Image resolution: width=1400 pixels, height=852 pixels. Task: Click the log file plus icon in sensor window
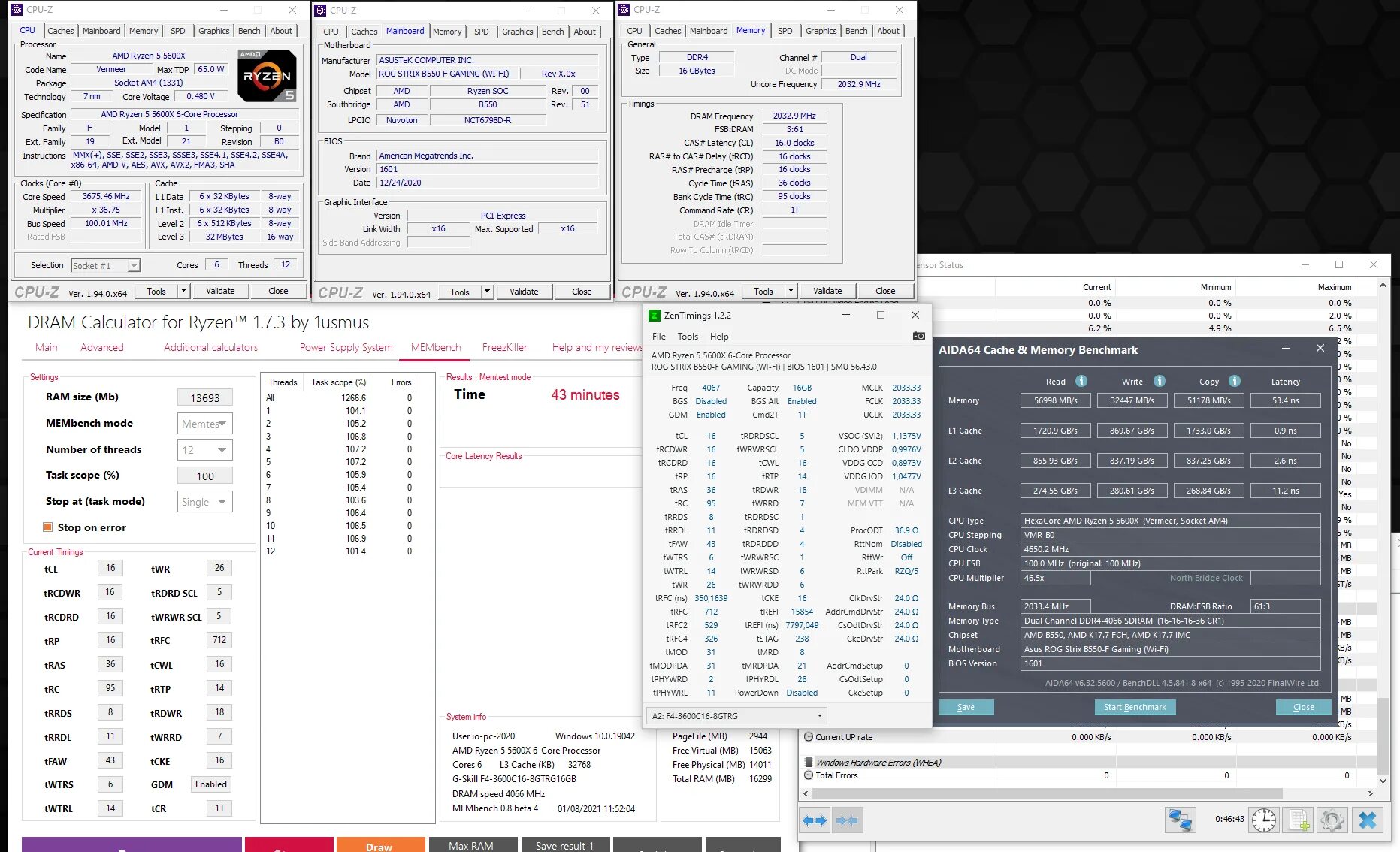pos(1299,820)
